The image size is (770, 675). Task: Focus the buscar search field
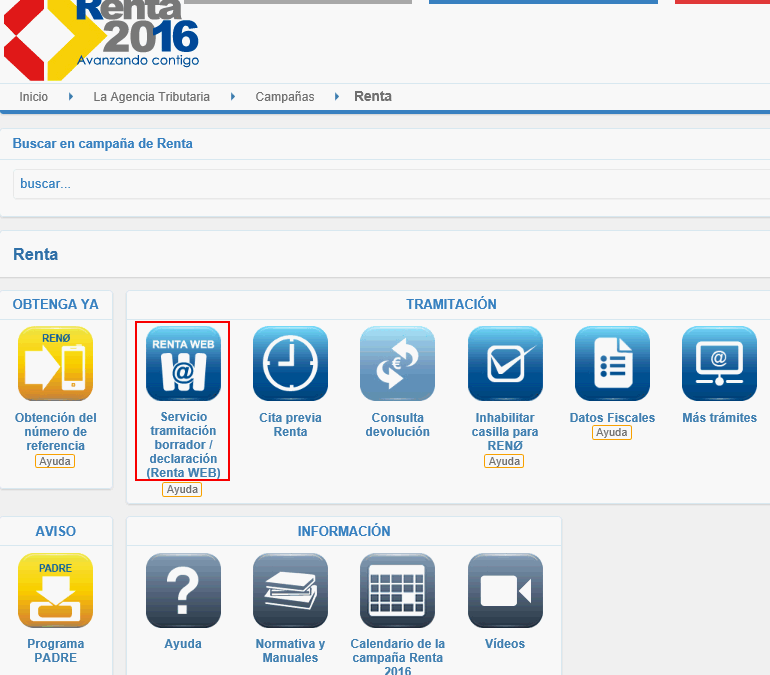pyautogui.click(x=390, y=184)
